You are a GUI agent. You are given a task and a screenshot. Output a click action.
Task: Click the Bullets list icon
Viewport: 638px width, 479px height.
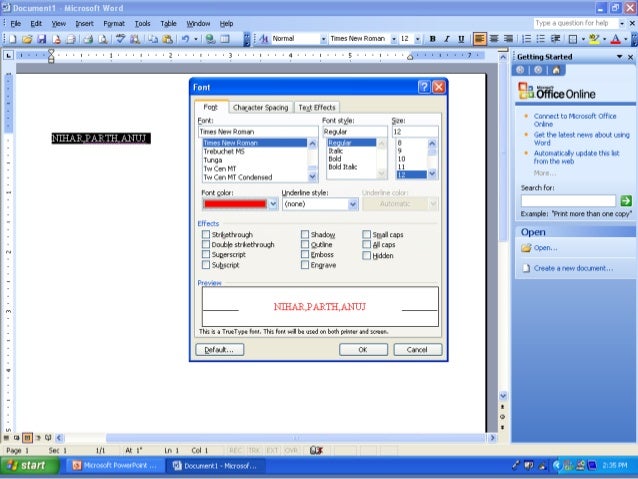tap(541, 39)
